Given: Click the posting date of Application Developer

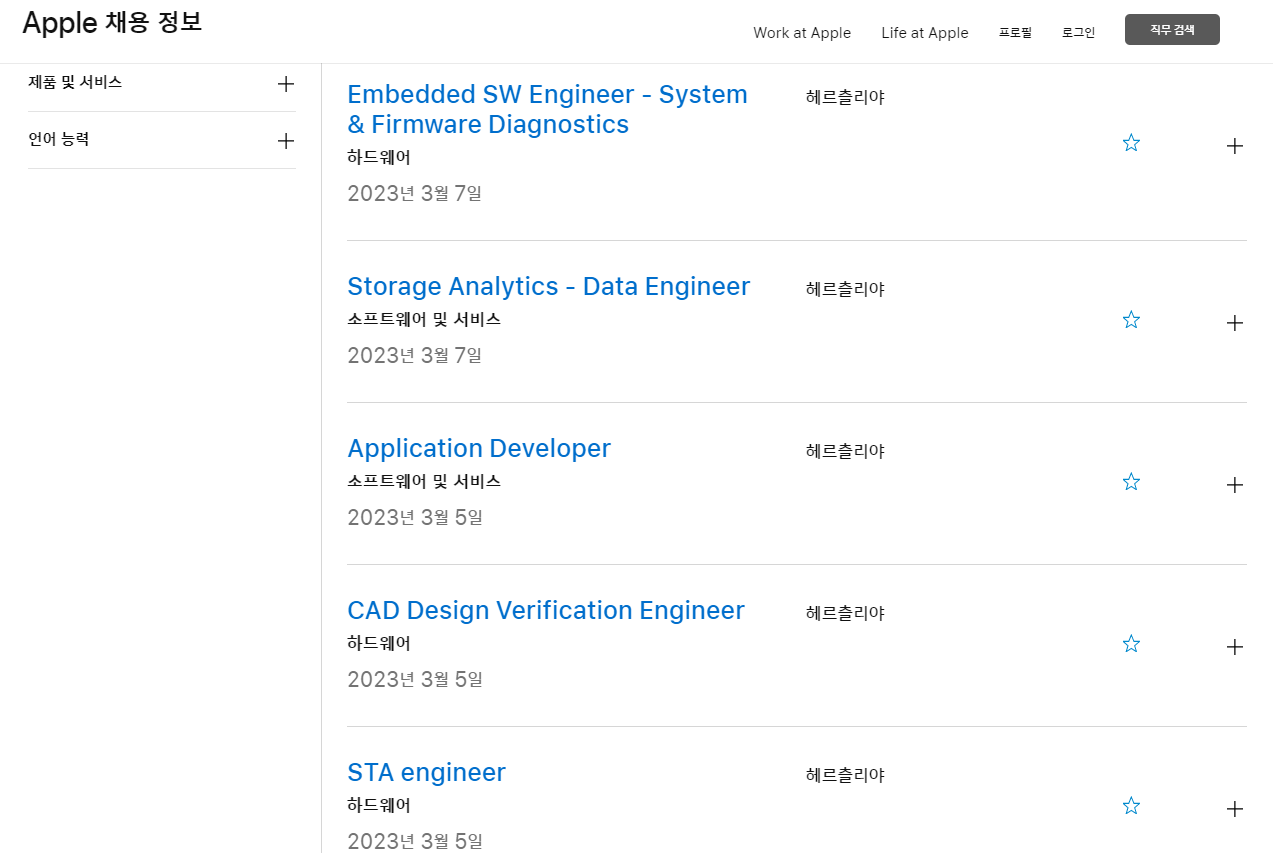Looking at the screenshot, I should click(415, 517).
